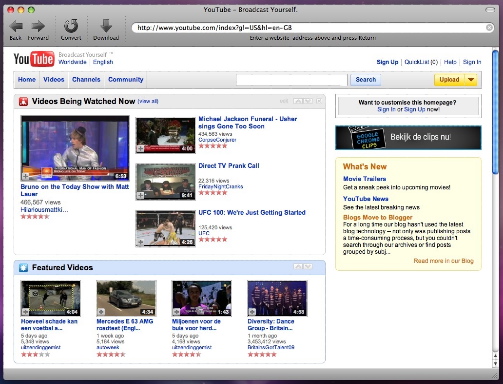
Task: Click the edit link in Videos Being Watched Now
Action: pyautogui.click(x=284, y=101)
